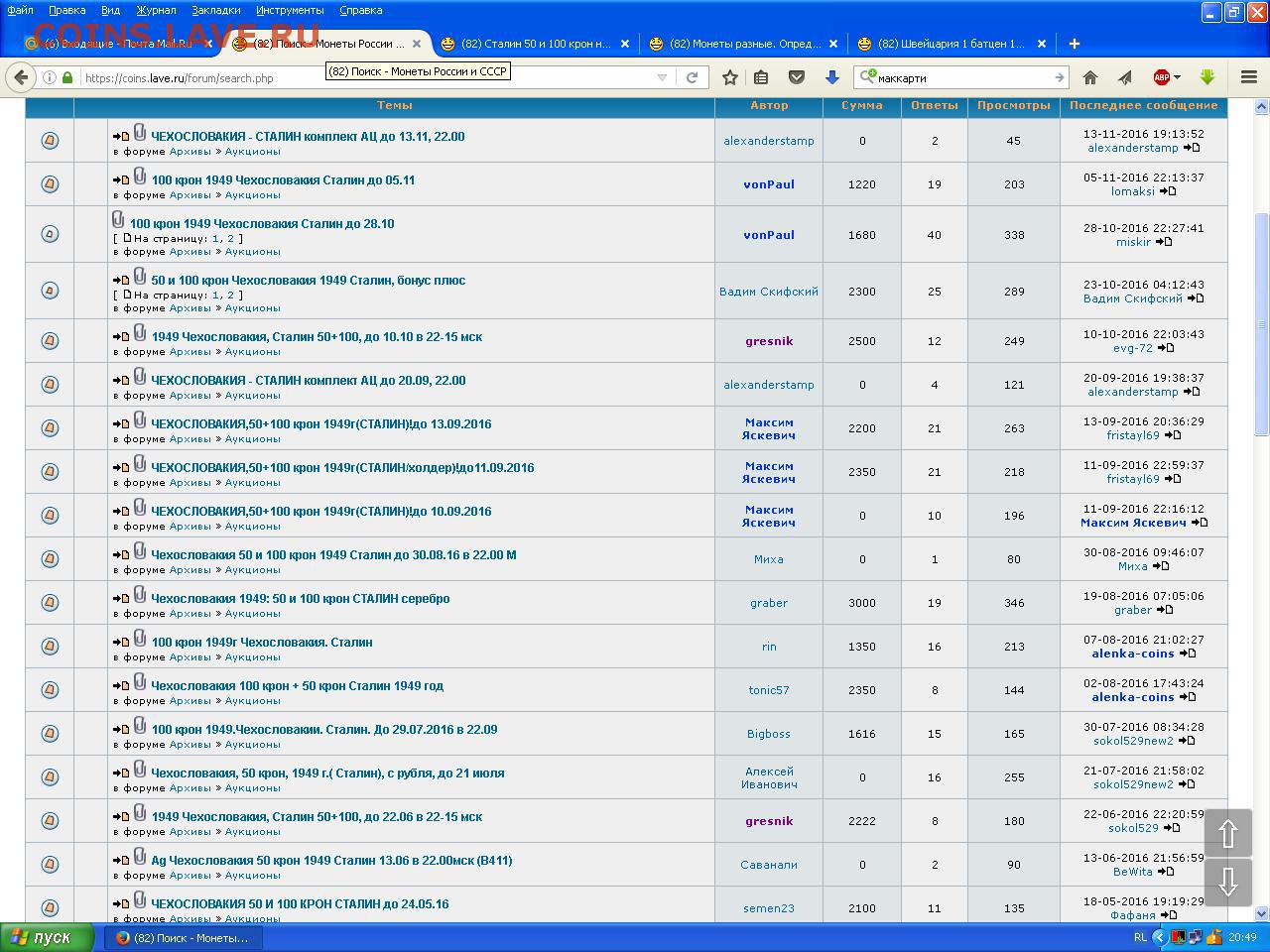Close the Поиск - Монеты России tab
This screenshot has width=1270, height=952.
click(417, 44)
